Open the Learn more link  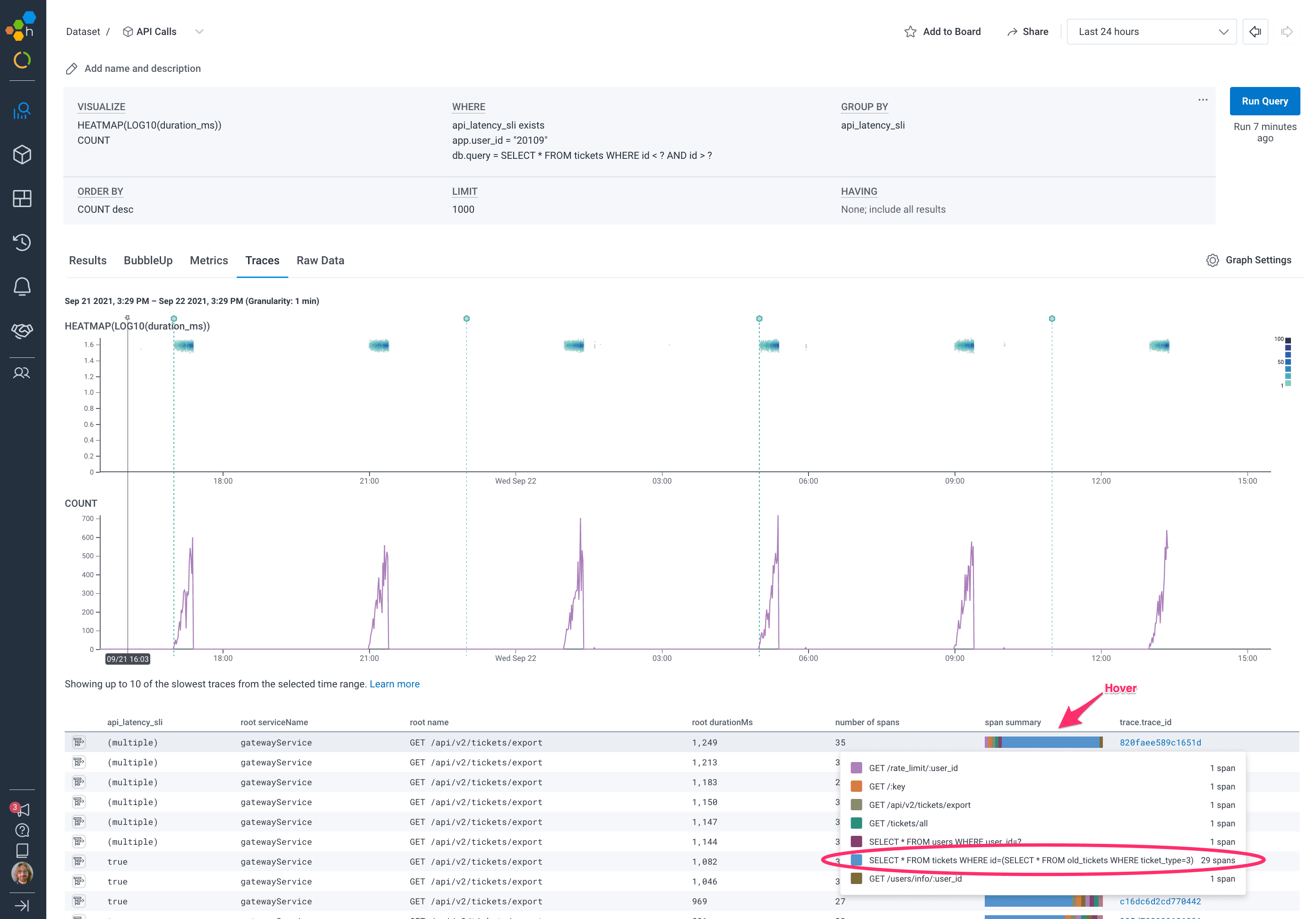[x=395, y=684]
